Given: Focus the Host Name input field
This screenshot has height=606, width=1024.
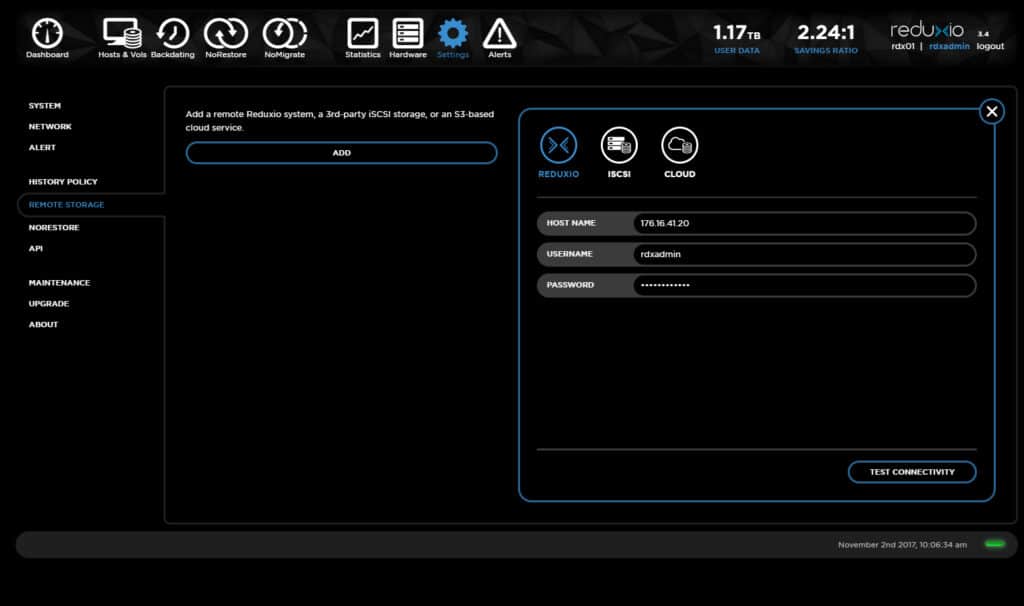Looking at the screenshot, I should (x=804, y=223).
